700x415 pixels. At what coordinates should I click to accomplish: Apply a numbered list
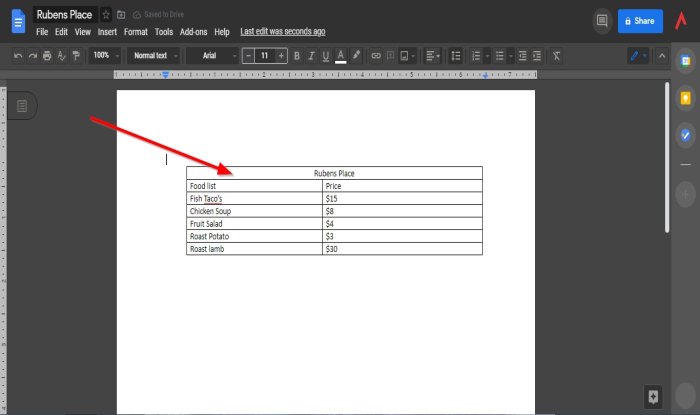pyautogui.click(x=476, y=56)
